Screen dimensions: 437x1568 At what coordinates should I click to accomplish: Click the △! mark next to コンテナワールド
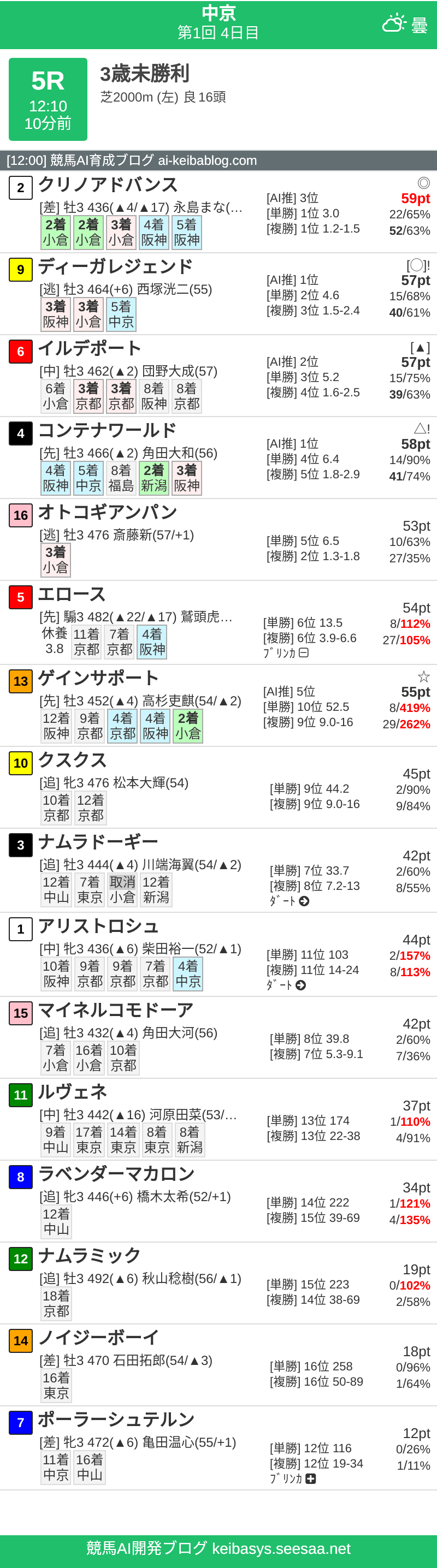[421, 427]
